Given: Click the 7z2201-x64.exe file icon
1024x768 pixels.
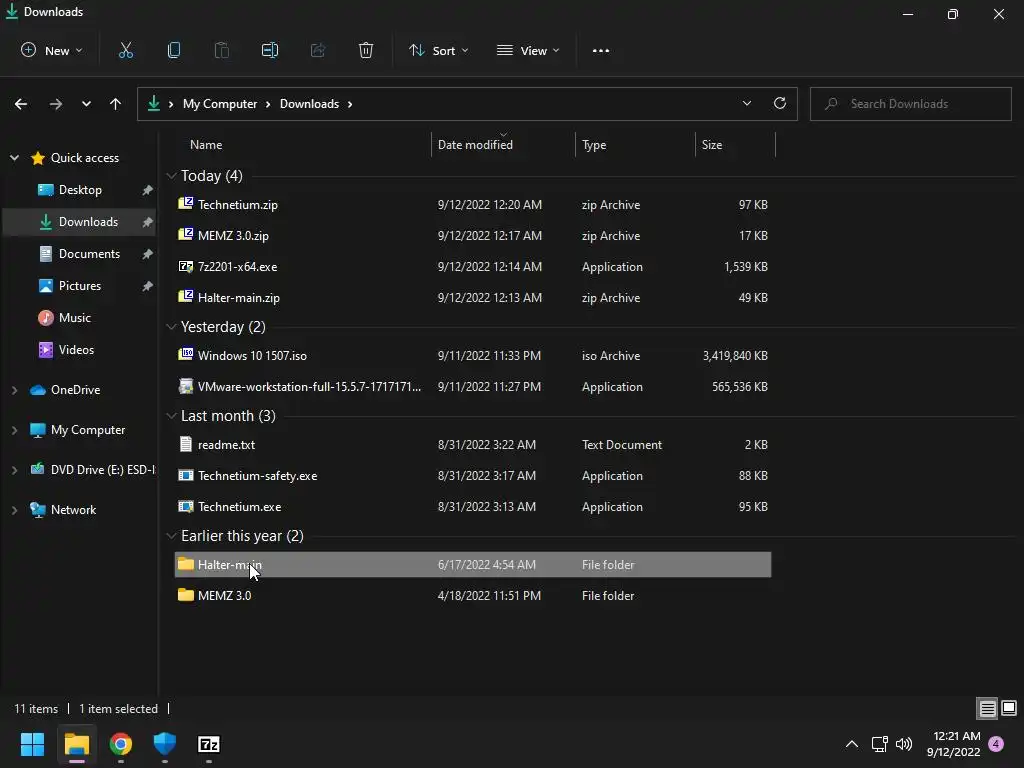Looking at the screenshot, I should pyautogui.click(x=185, y=266).
